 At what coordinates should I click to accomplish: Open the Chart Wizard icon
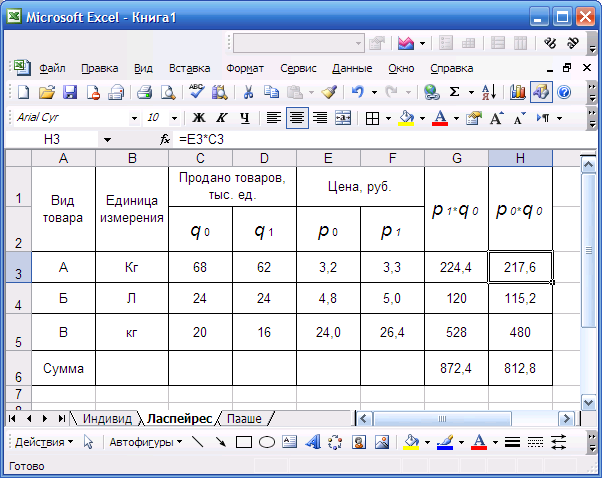click(x=517, y=92)
